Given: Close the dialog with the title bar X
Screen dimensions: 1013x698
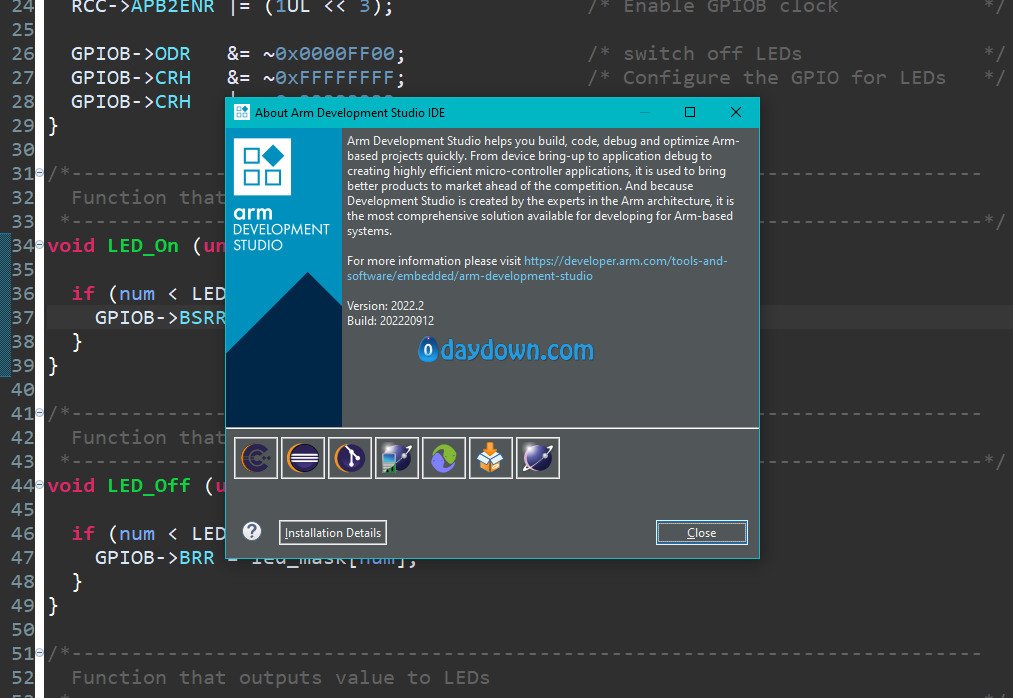Looking at the screenshot, I should click(735, 112).
